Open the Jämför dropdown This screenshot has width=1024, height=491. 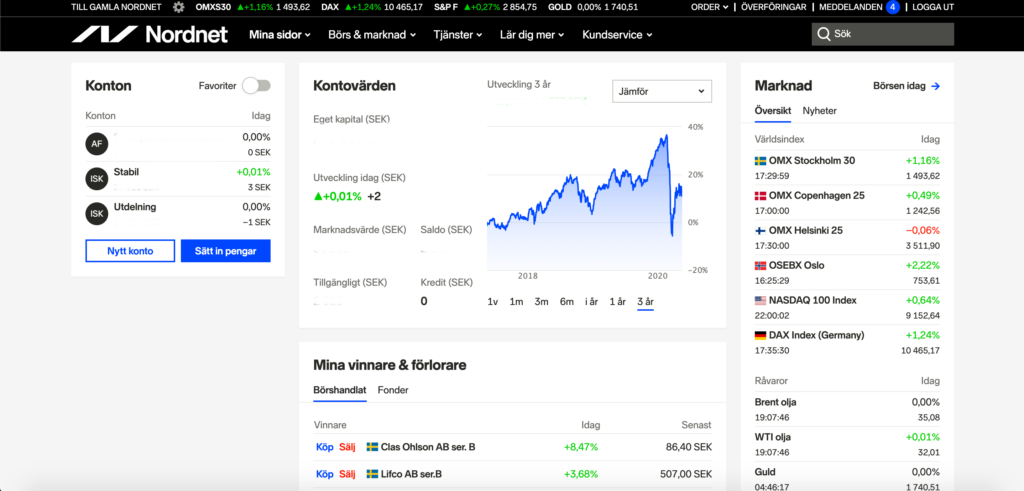click(x=662, y=91)
